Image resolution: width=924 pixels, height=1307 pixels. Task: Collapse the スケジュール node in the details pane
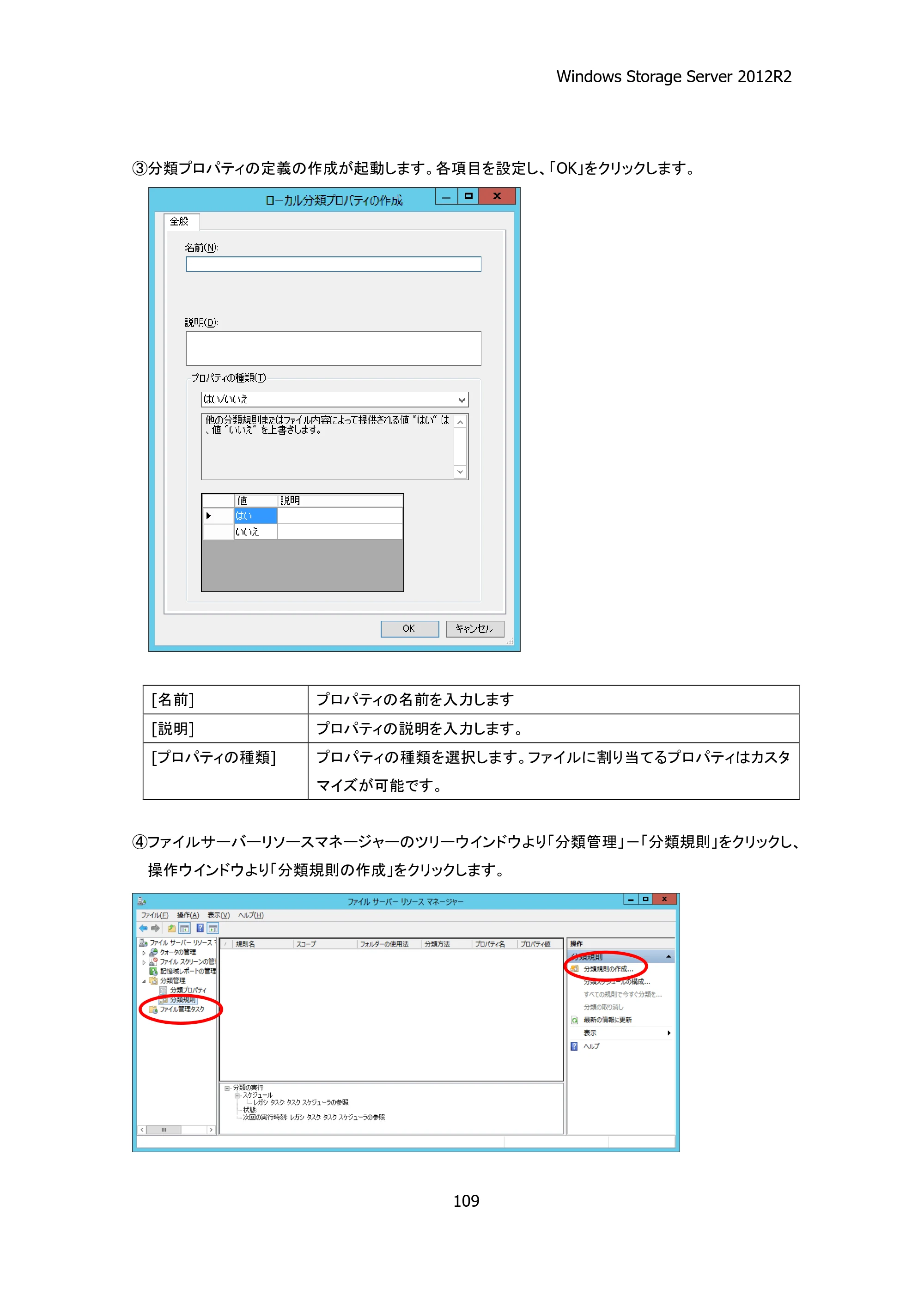tap(237, 1095)
